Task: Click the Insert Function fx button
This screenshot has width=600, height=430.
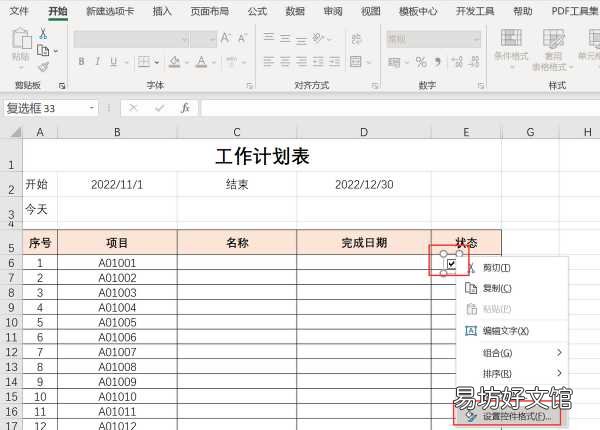Action: pos(185,108)
